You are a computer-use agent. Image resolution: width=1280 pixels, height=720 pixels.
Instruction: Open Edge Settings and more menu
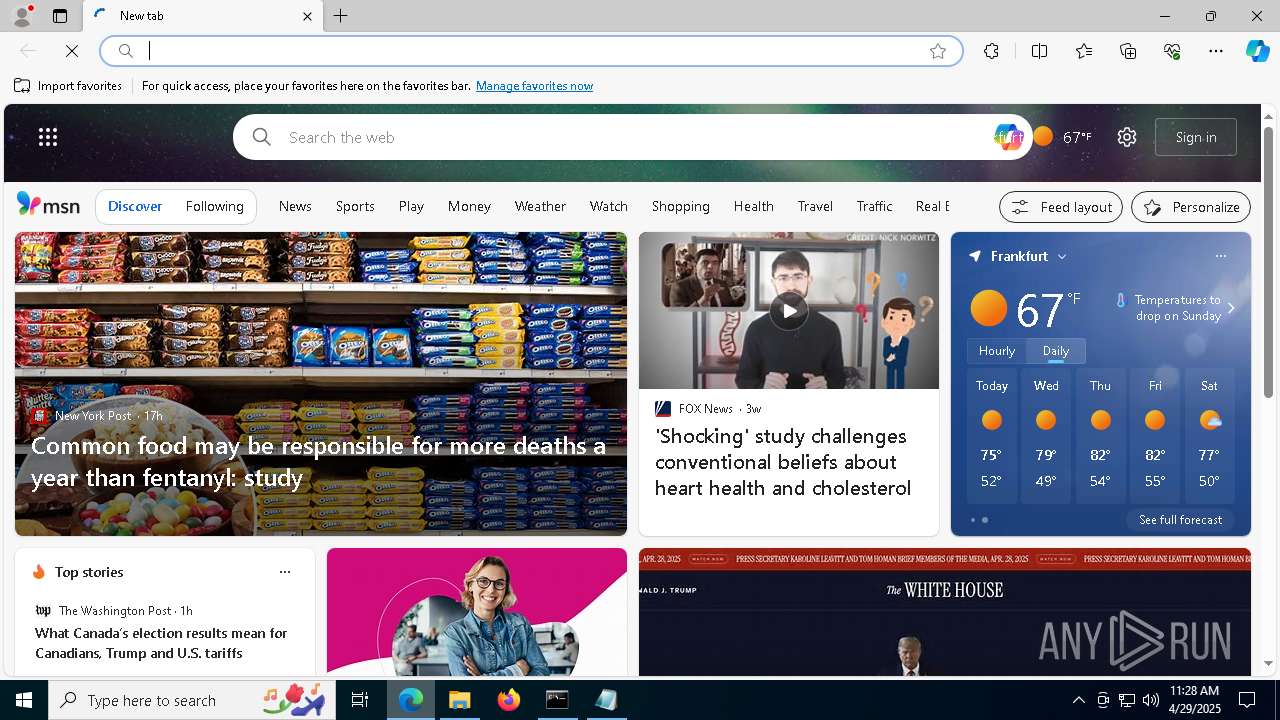point(1216,51)
